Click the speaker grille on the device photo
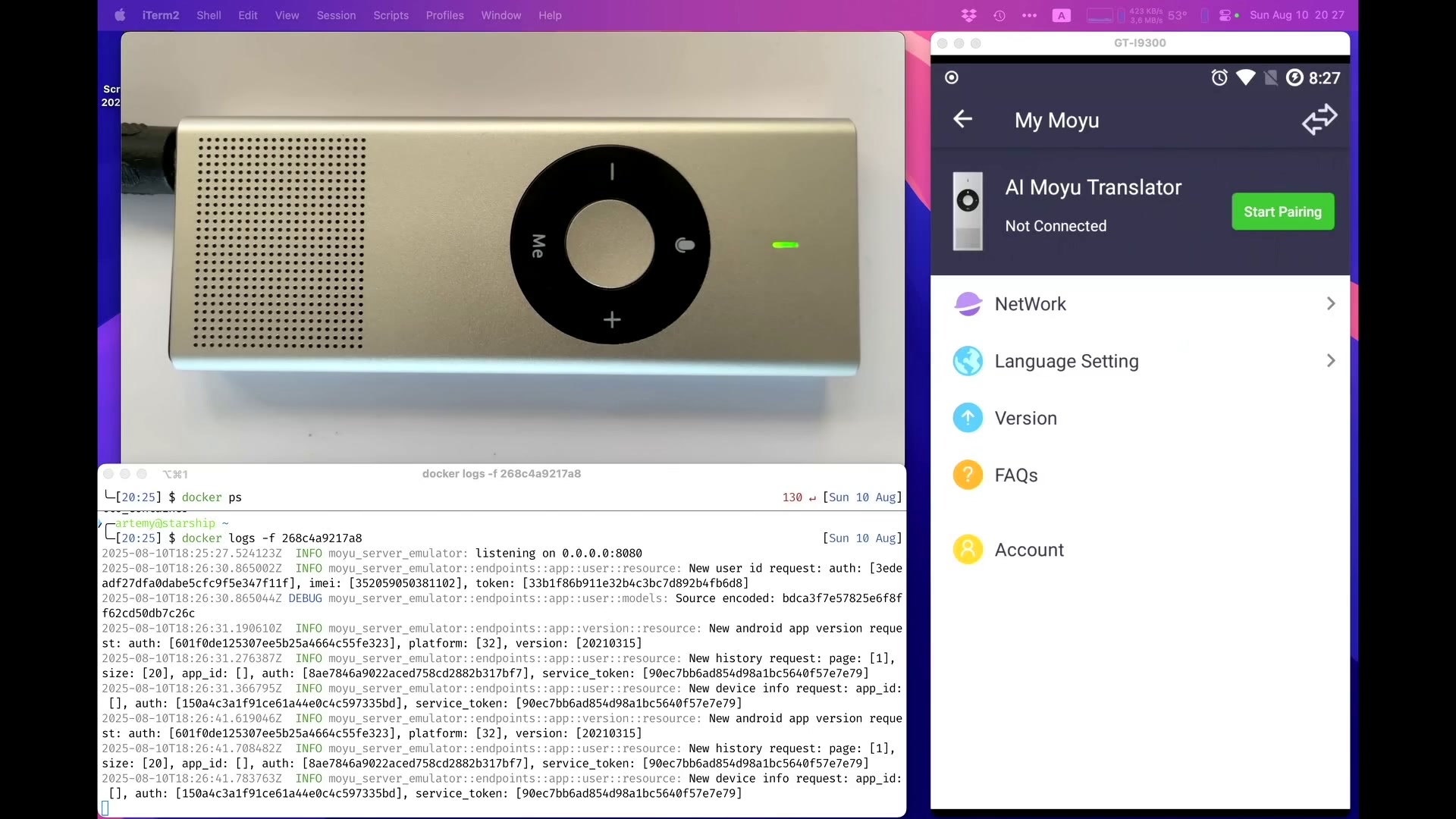The width and height of the screenshot is (1456, 819). (x=280, y=243)
